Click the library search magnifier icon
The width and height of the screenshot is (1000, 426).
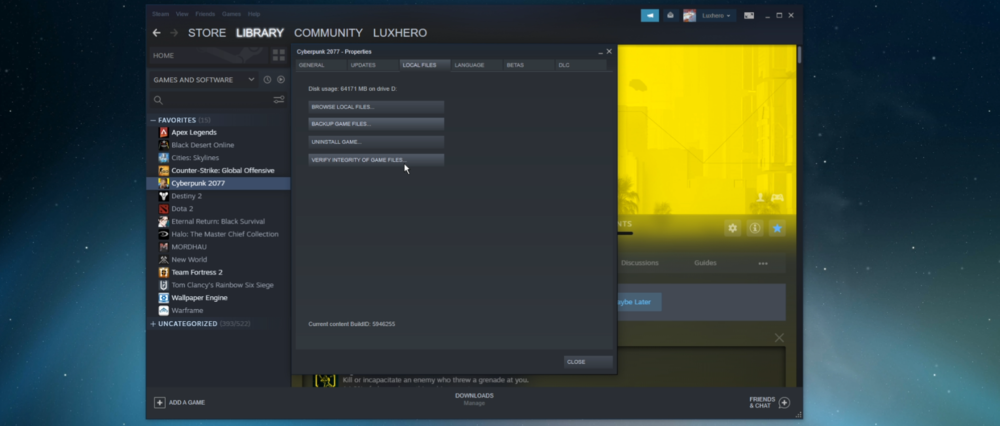(x=158, y=100)
